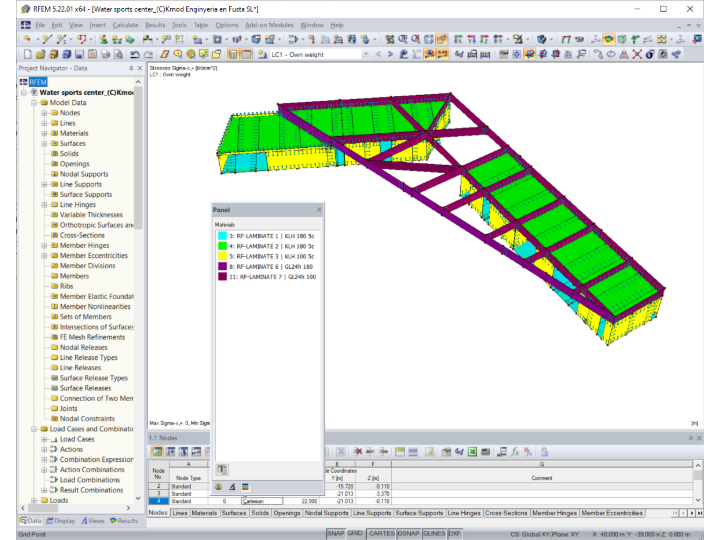Open the LC1 - Own weight load case dropdown

tap(366, 54)
